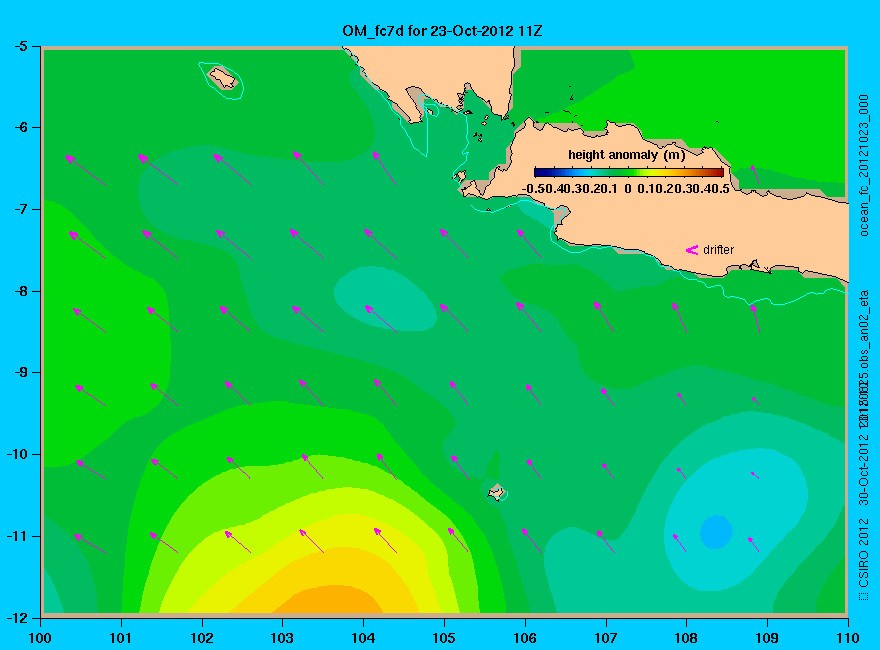Click the longitude tick label 102
Image resolution: width=880 pixels, height=650 pixels.
click(x=201, y=638)
